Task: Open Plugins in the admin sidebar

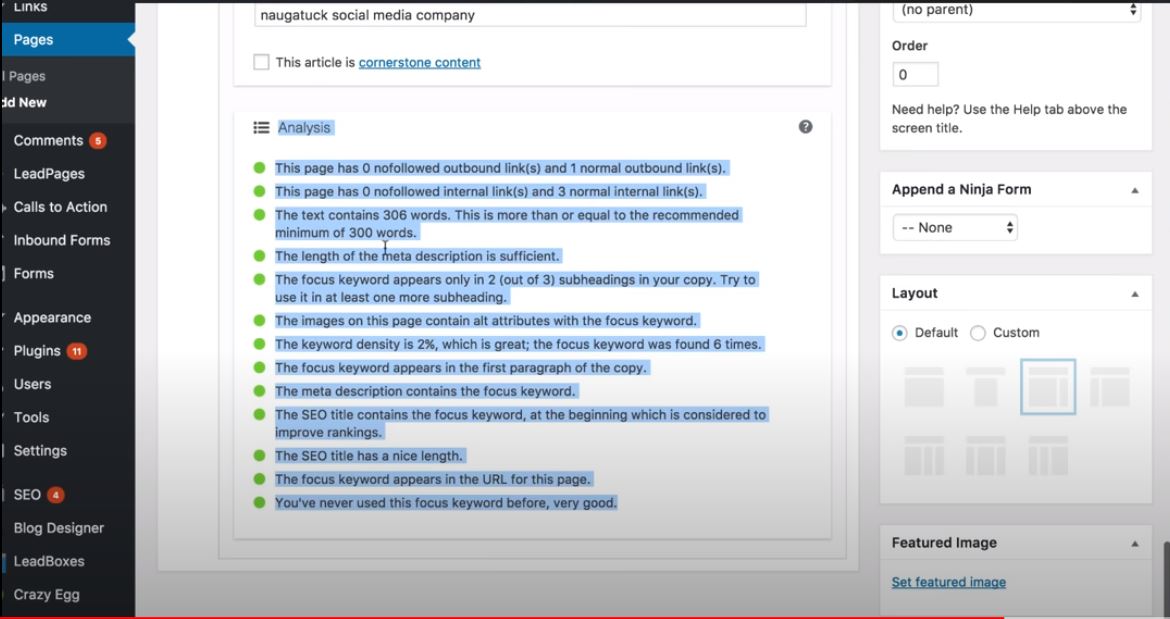Action: point(38,351)
